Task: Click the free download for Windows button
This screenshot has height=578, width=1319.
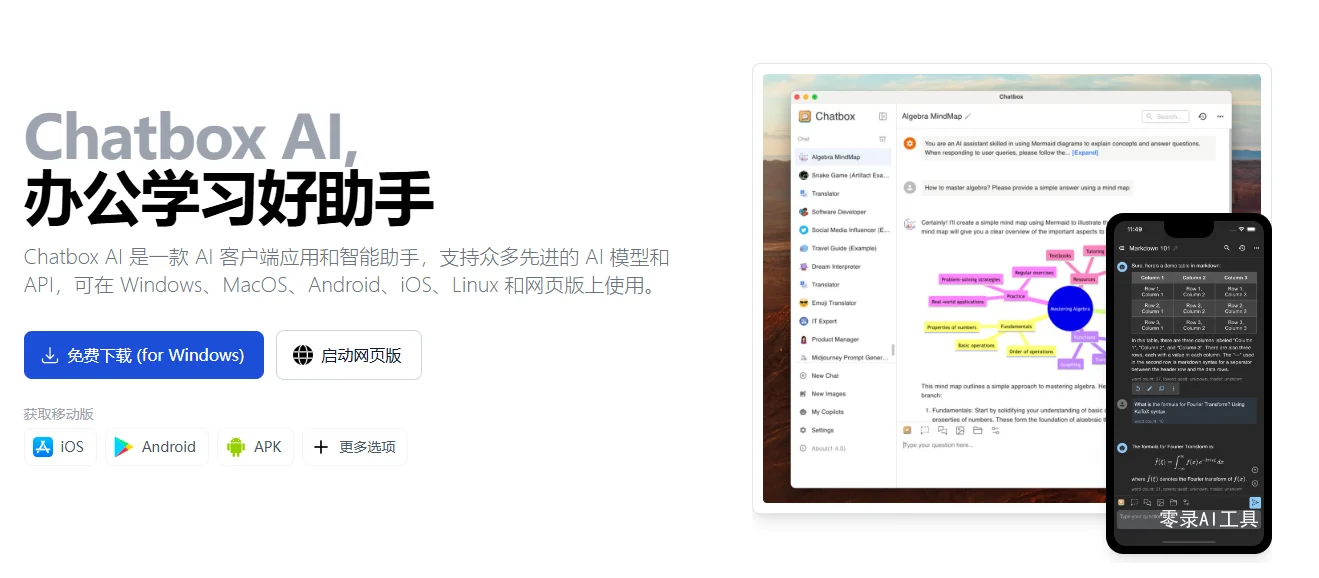Action: tap(144, 355)
